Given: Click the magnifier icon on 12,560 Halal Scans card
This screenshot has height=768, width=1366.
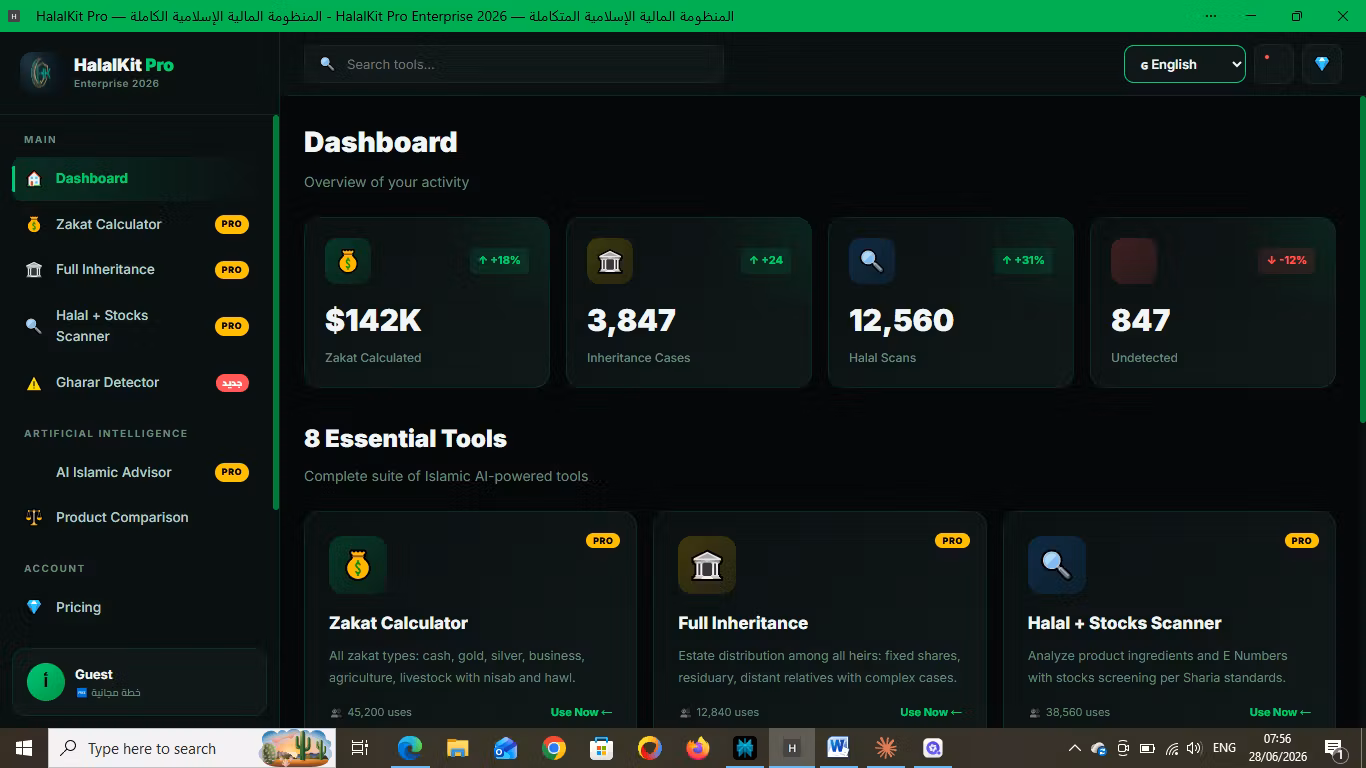Looking at the screenshot, I should coord(872,261).
